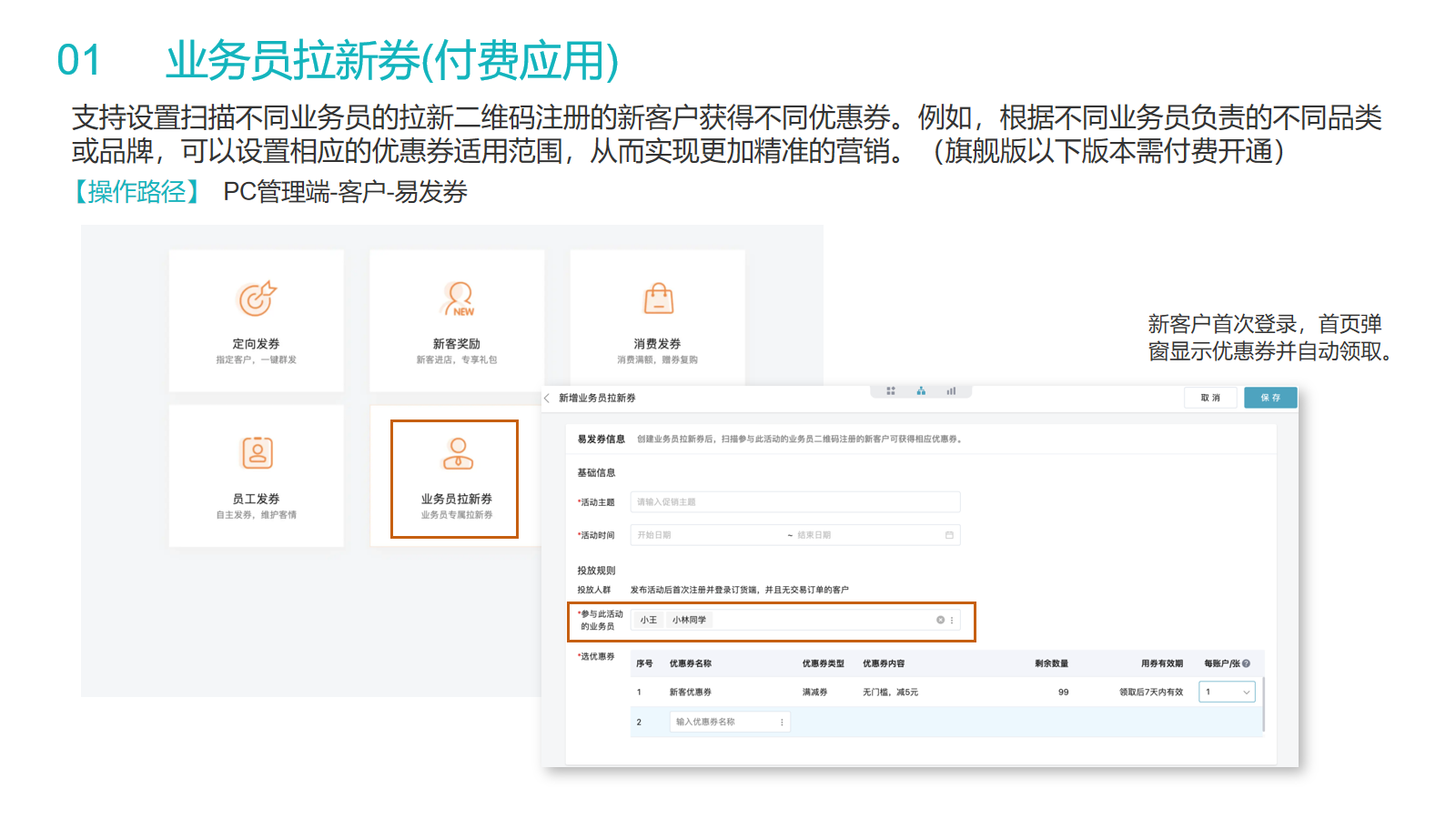
Task: Open the dots menu in 输入优惠券名称 field
Action: pos(782,722)
